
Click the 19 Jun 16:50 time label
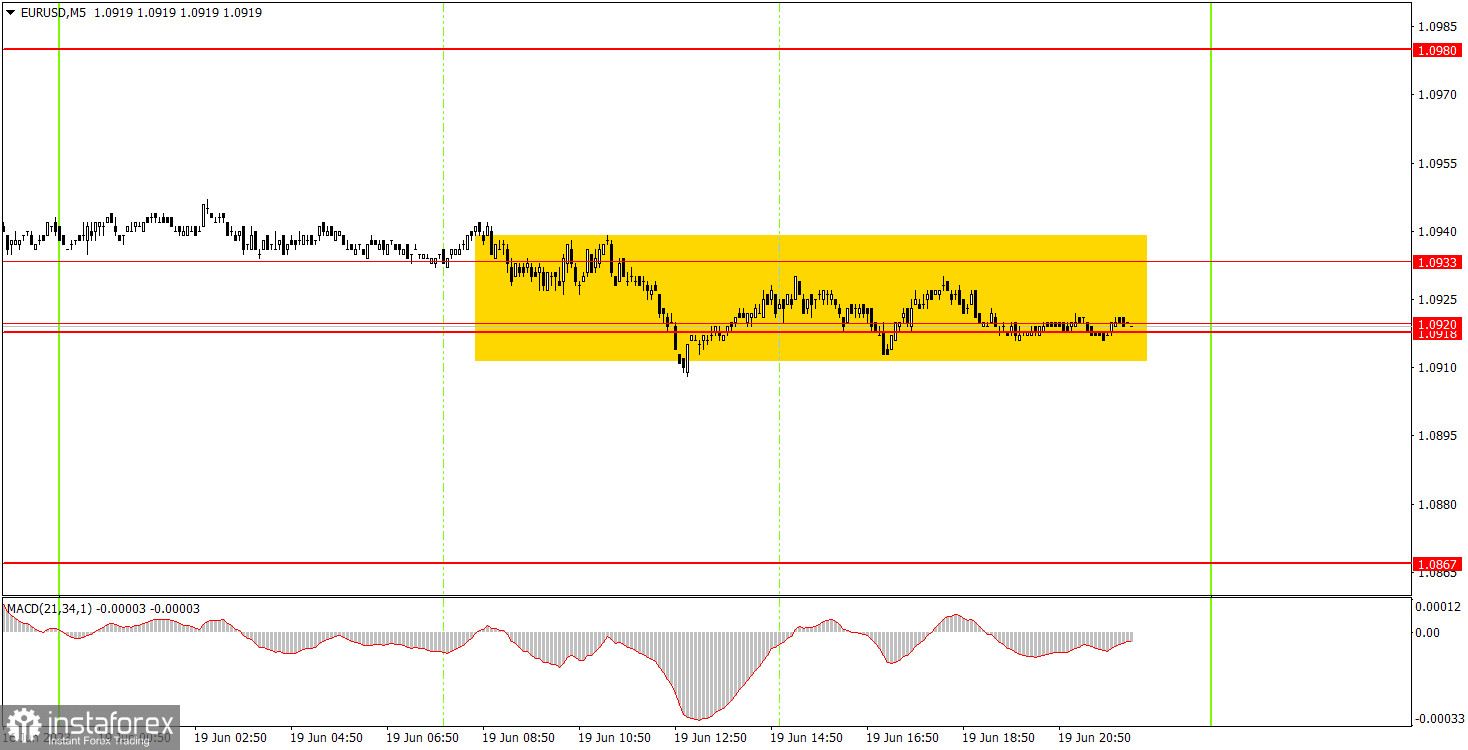(901, 737)
